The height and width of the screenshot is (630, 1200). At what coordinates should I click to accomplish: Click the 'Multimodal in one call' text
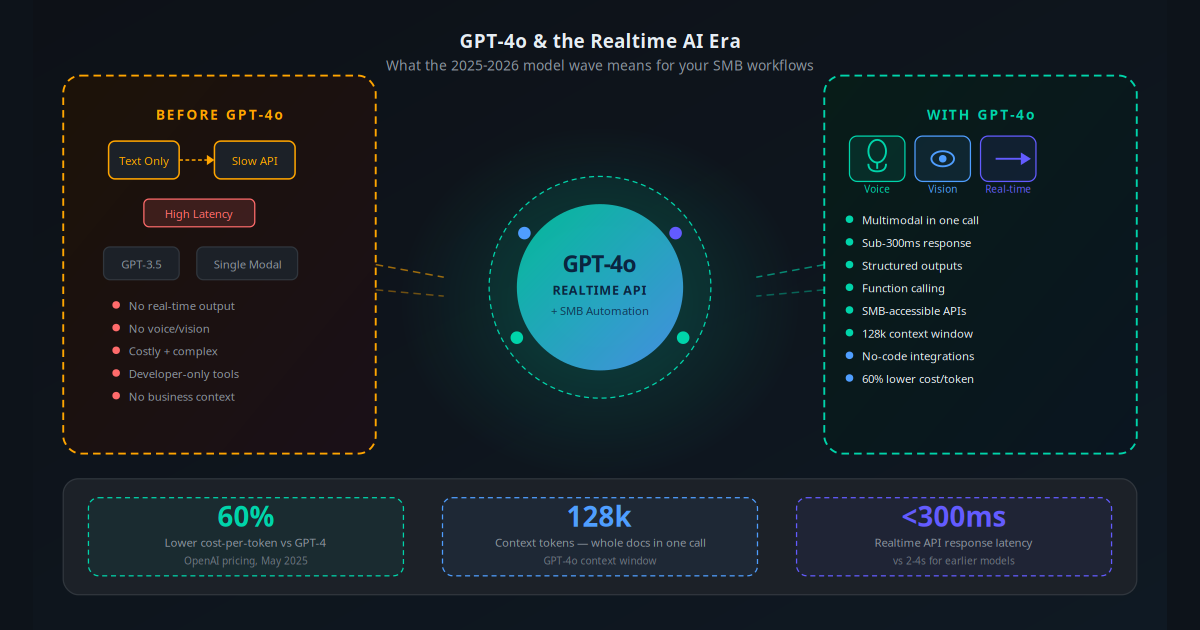[x=919, y=220]
